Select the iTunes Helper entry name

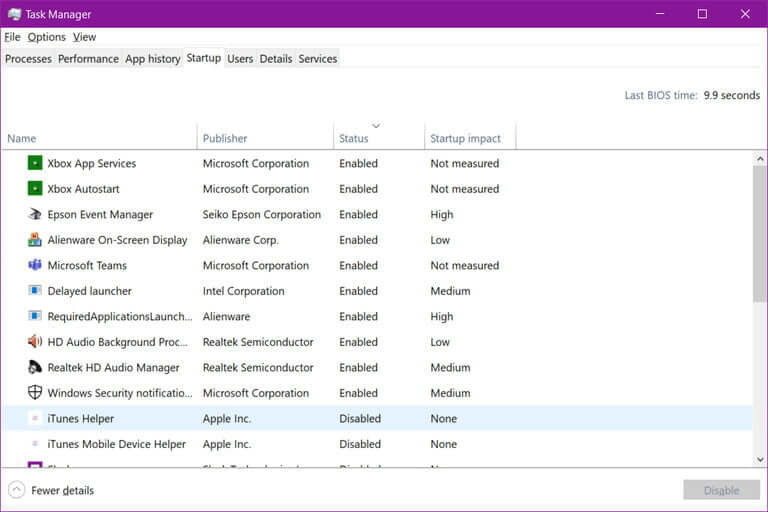81,418
